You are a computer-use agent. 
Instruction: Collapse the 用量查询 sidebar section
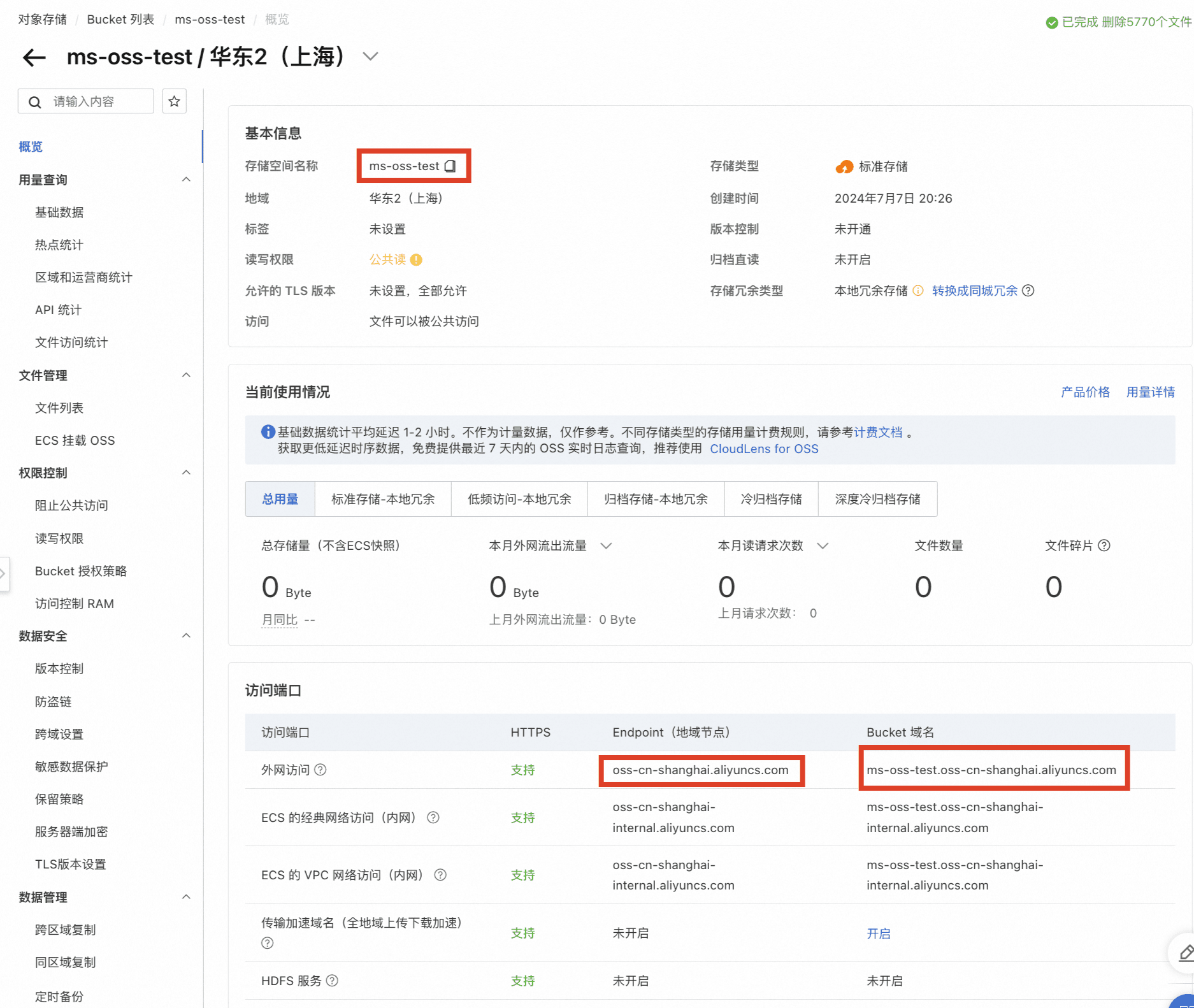[x=186, y=180]
